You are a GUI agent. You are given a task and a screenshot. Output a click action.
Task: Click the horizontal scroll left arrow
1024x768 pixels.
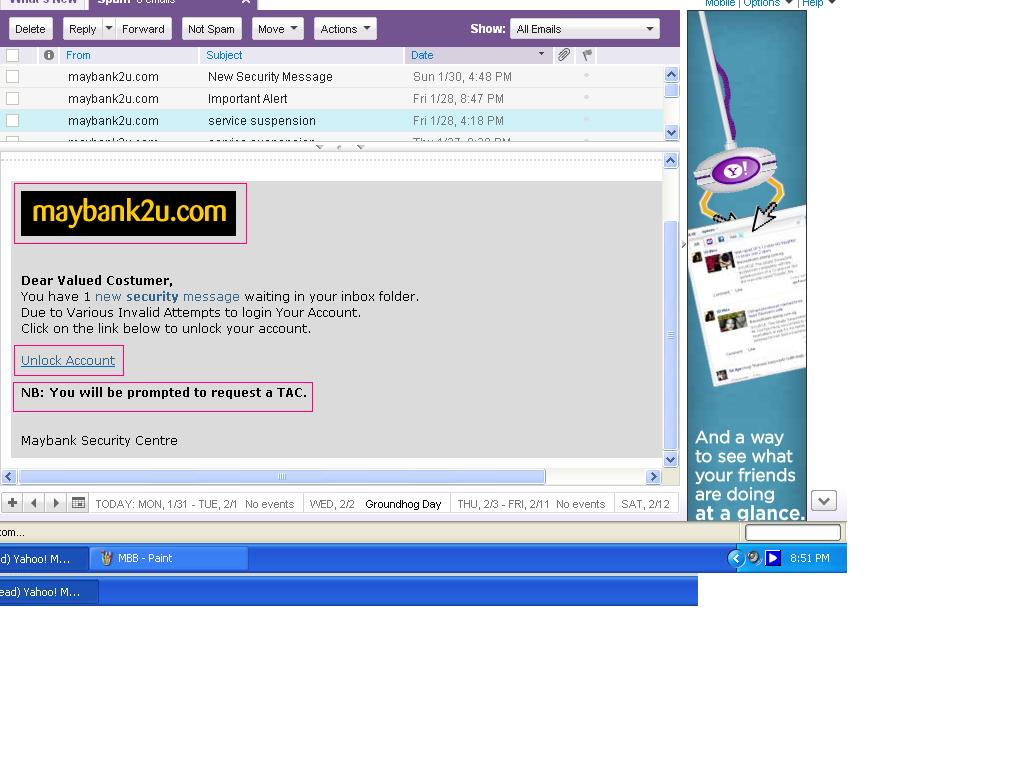[x=8, y=477]
